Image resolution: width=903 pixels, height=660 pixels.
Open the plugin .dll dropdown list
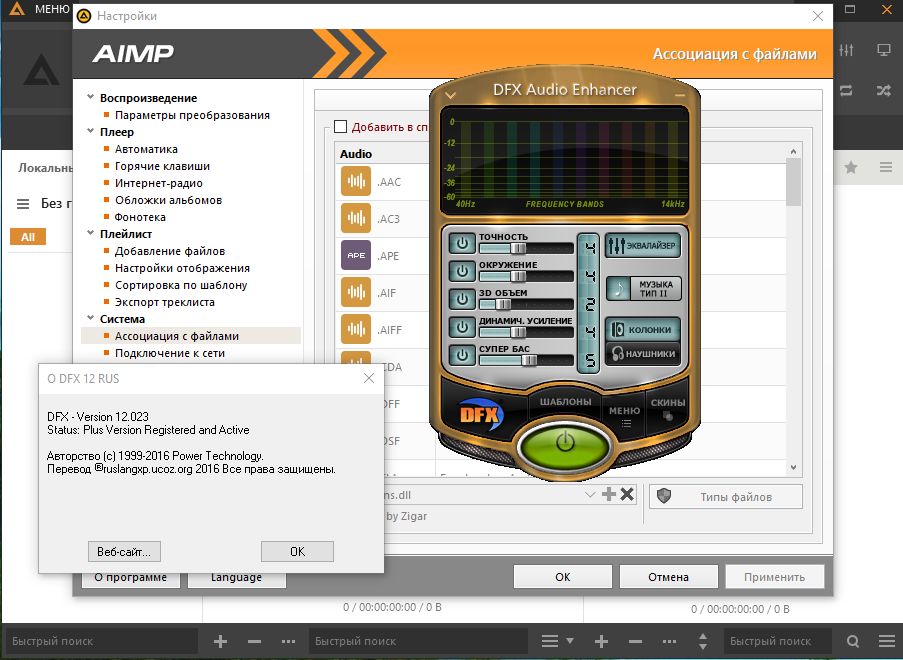[590, 495]
